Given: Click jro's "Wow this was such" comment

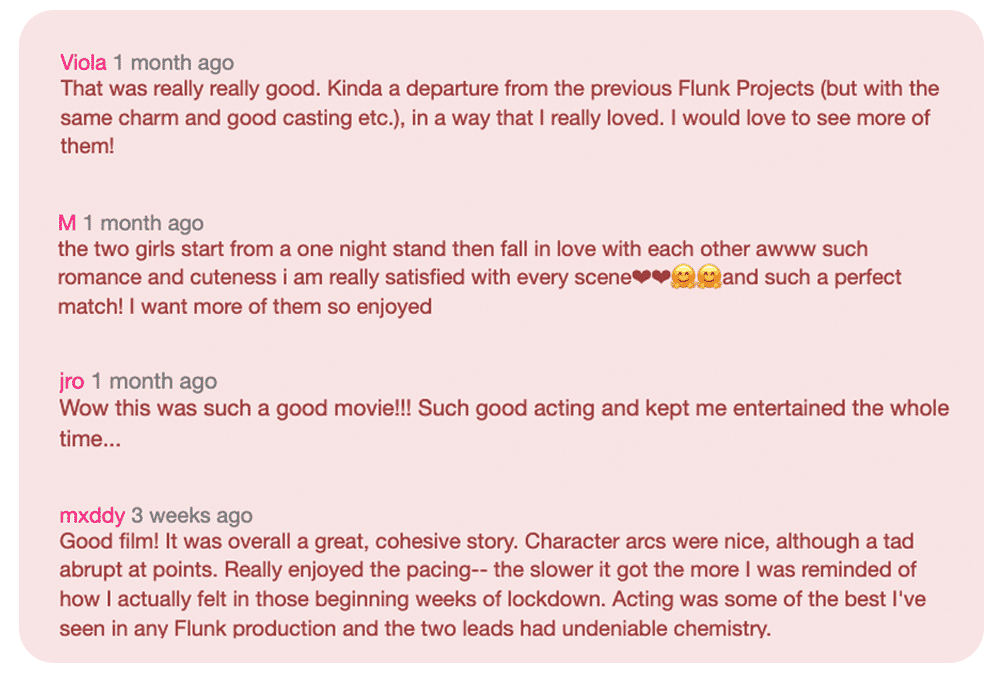Looking at the screenshot, I should click(x=504, y=423).
